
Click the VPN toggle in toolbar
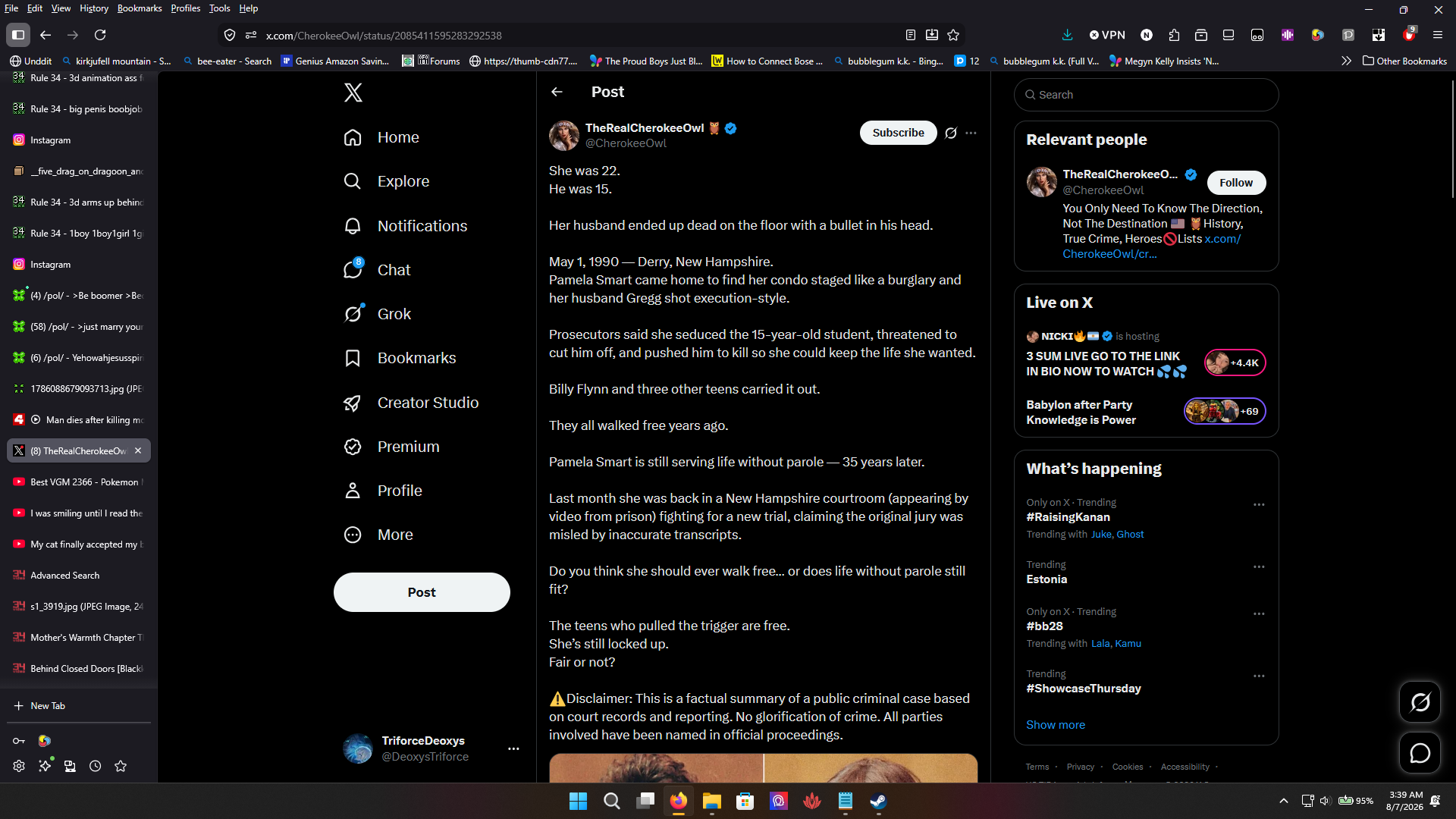(x=1107, y=35)
